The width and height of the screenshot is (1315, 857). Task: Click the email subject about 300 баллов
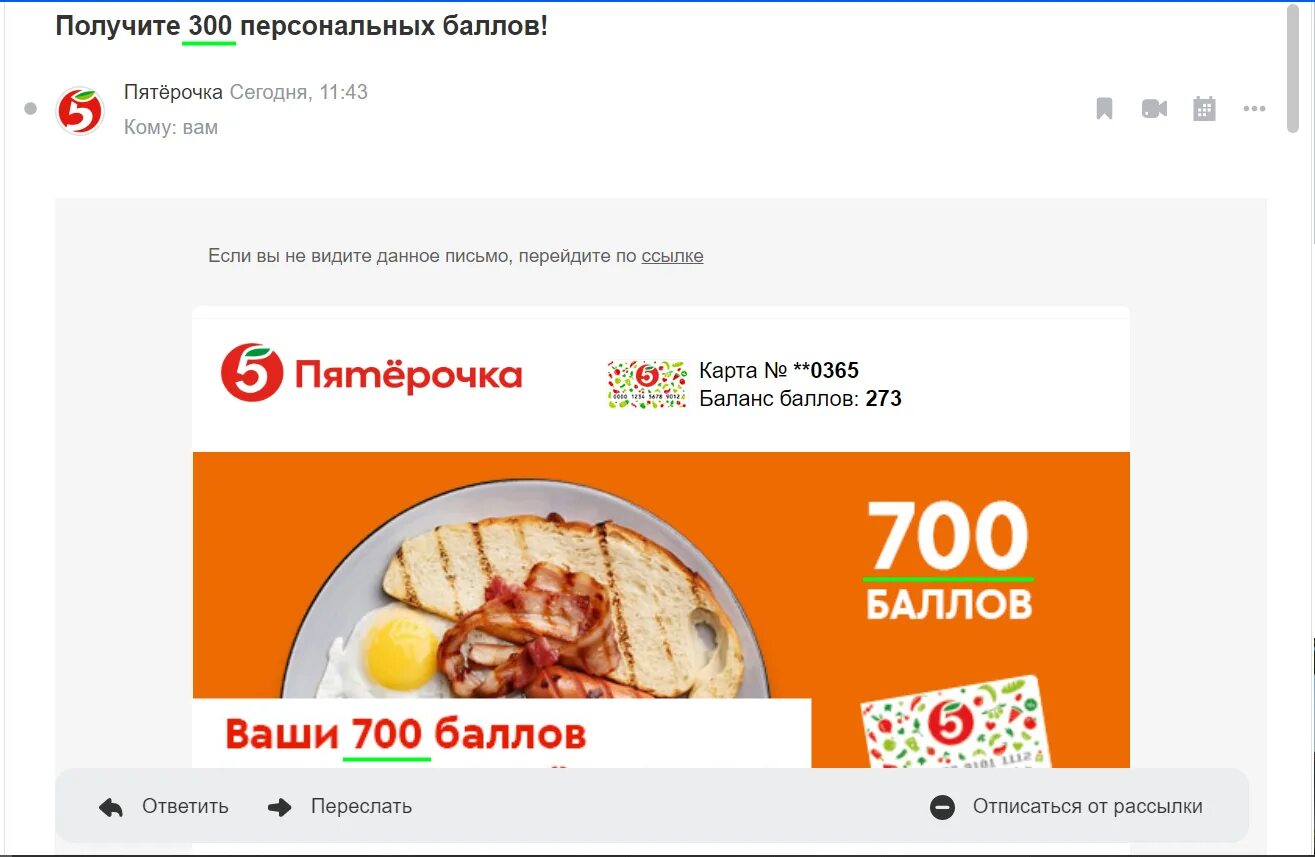[x=302, y=27]
